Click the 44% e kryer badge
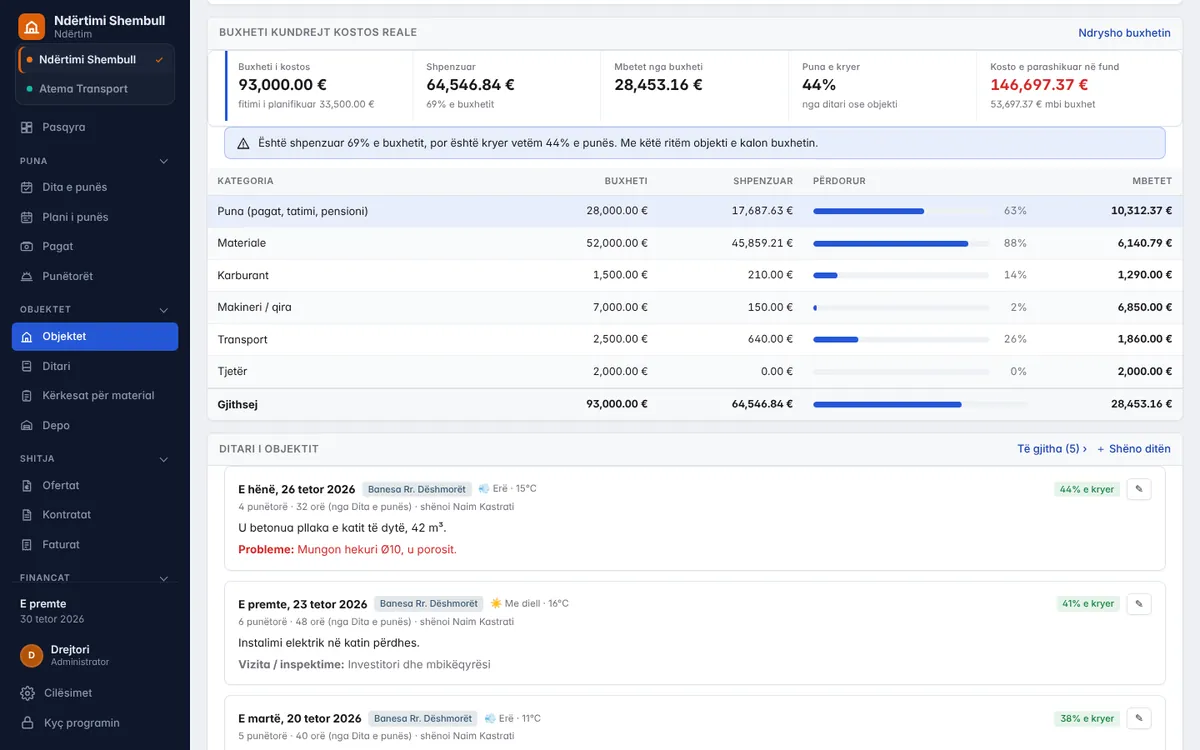The height and width of the screenshot is (750, 1200). coord(1086,490)
